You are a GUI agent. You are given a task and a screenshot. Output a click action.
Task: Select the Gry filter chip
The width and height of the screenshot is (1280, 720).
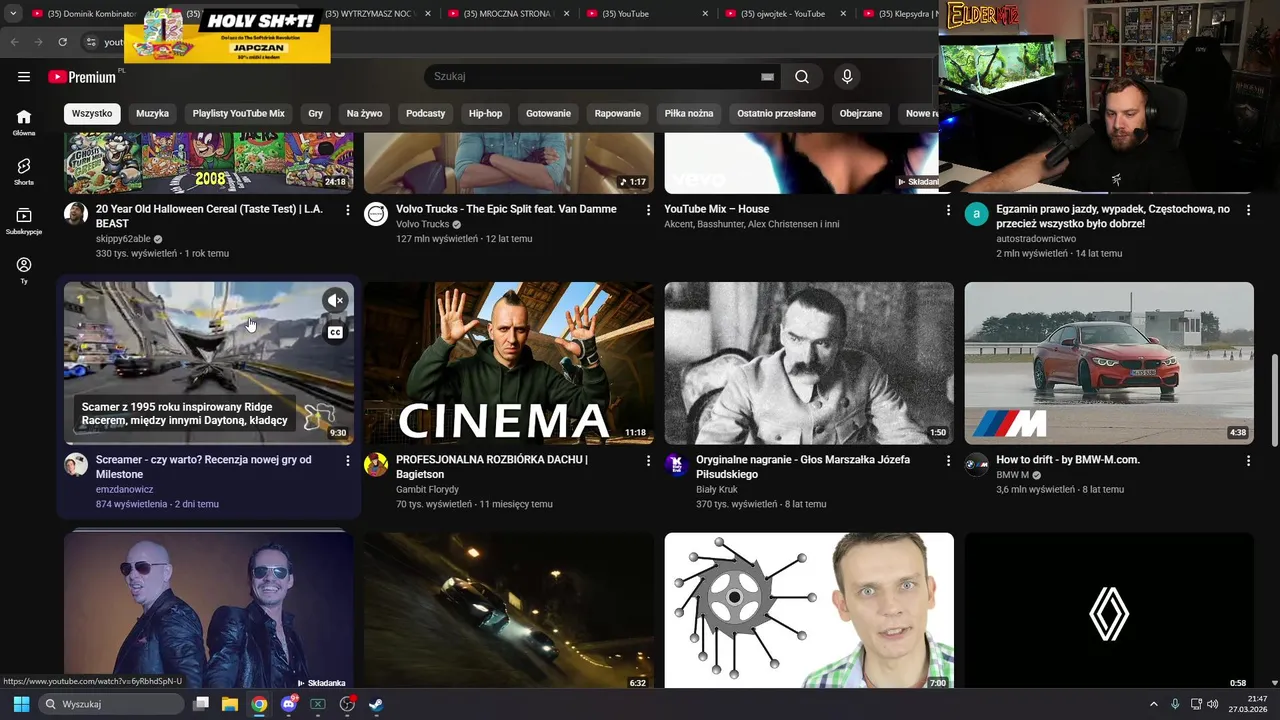tap(316, 114)
